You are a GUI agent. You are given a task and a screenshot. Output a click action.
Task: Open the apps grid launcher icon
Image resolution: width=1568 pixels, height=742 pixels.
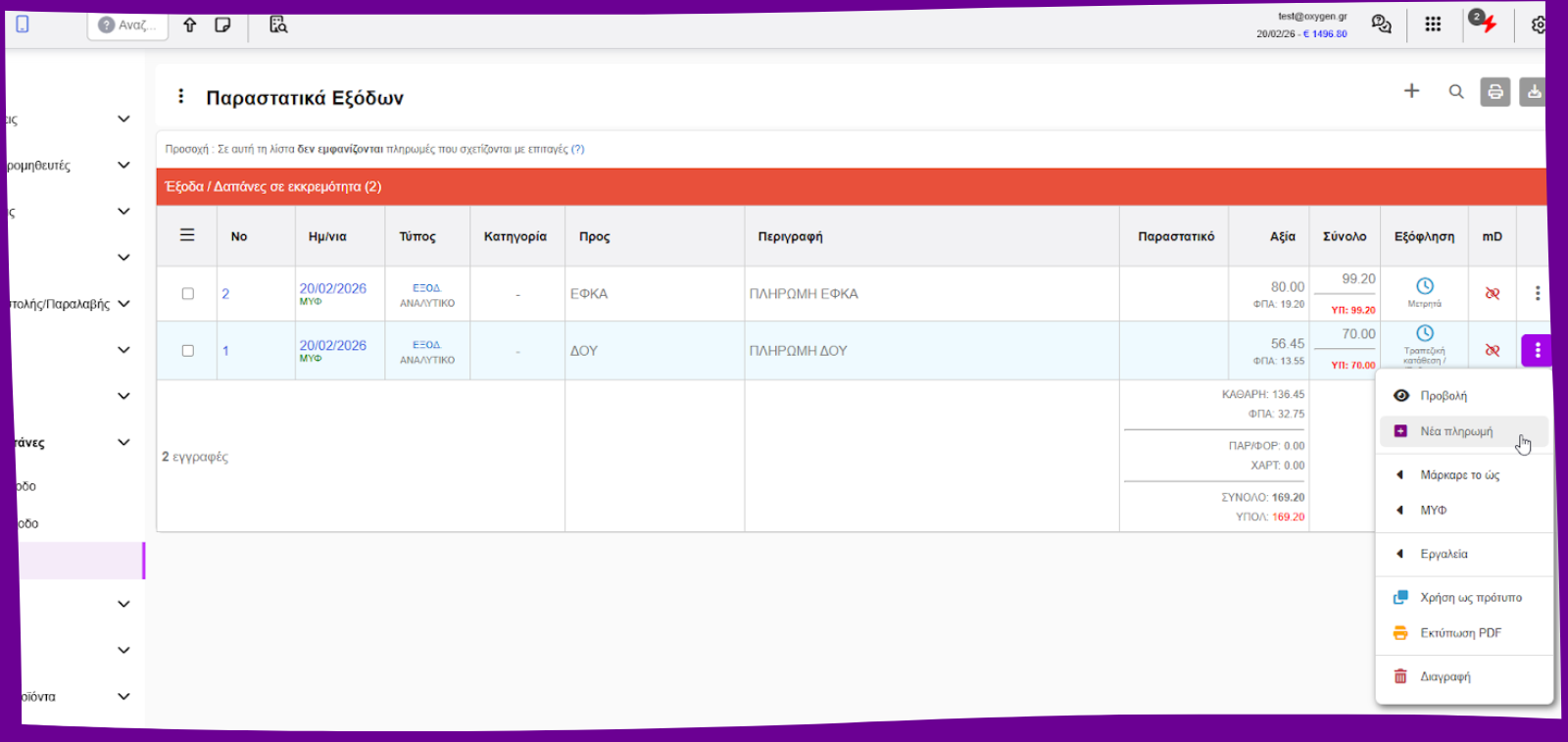point(1433,25)
